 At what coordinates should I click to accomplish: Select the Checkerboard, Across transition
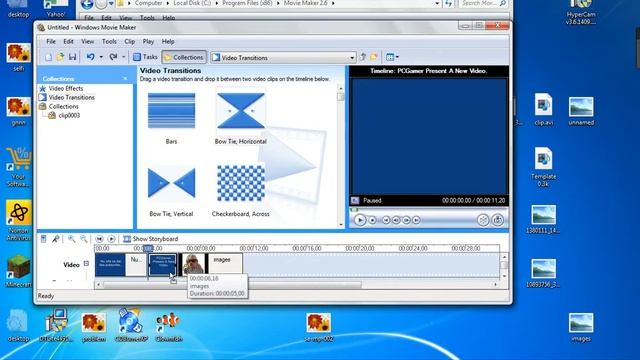tap(241, 183)
